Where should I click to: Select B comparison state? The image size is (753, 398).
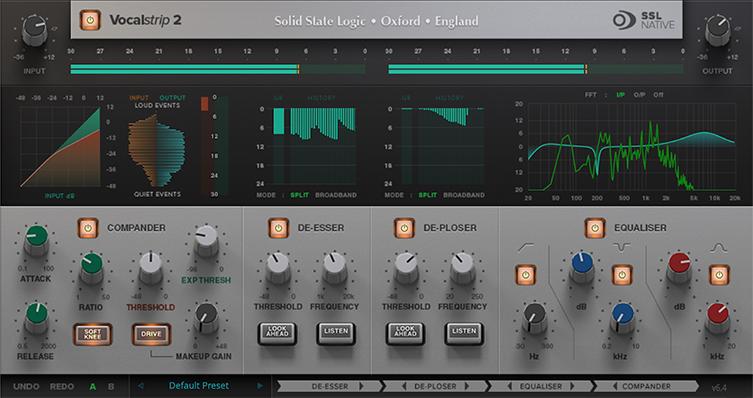click(111, 386)
